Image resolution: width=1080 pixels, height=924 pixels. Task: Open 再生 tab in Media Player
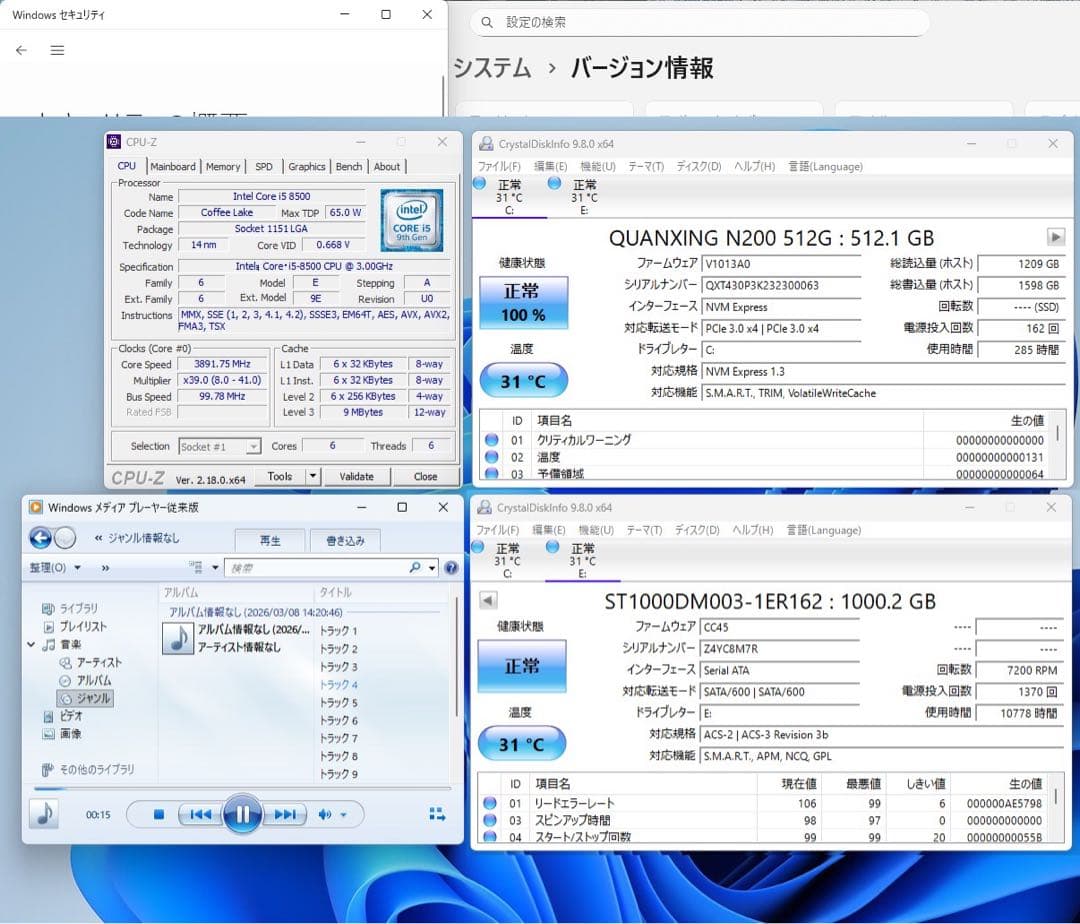[x=270, y=540]
